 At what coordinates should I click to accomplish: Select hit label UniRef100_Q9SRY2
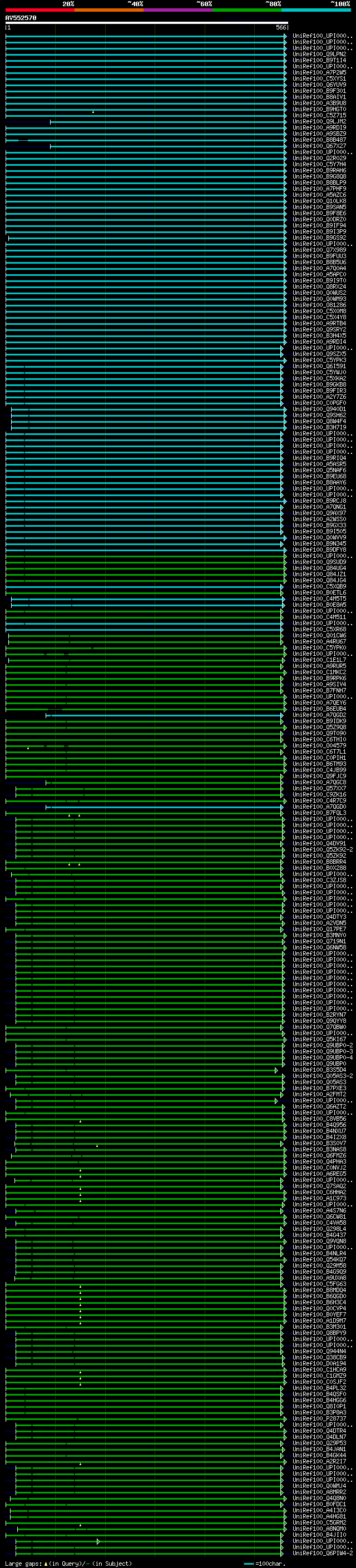[319, 329]
